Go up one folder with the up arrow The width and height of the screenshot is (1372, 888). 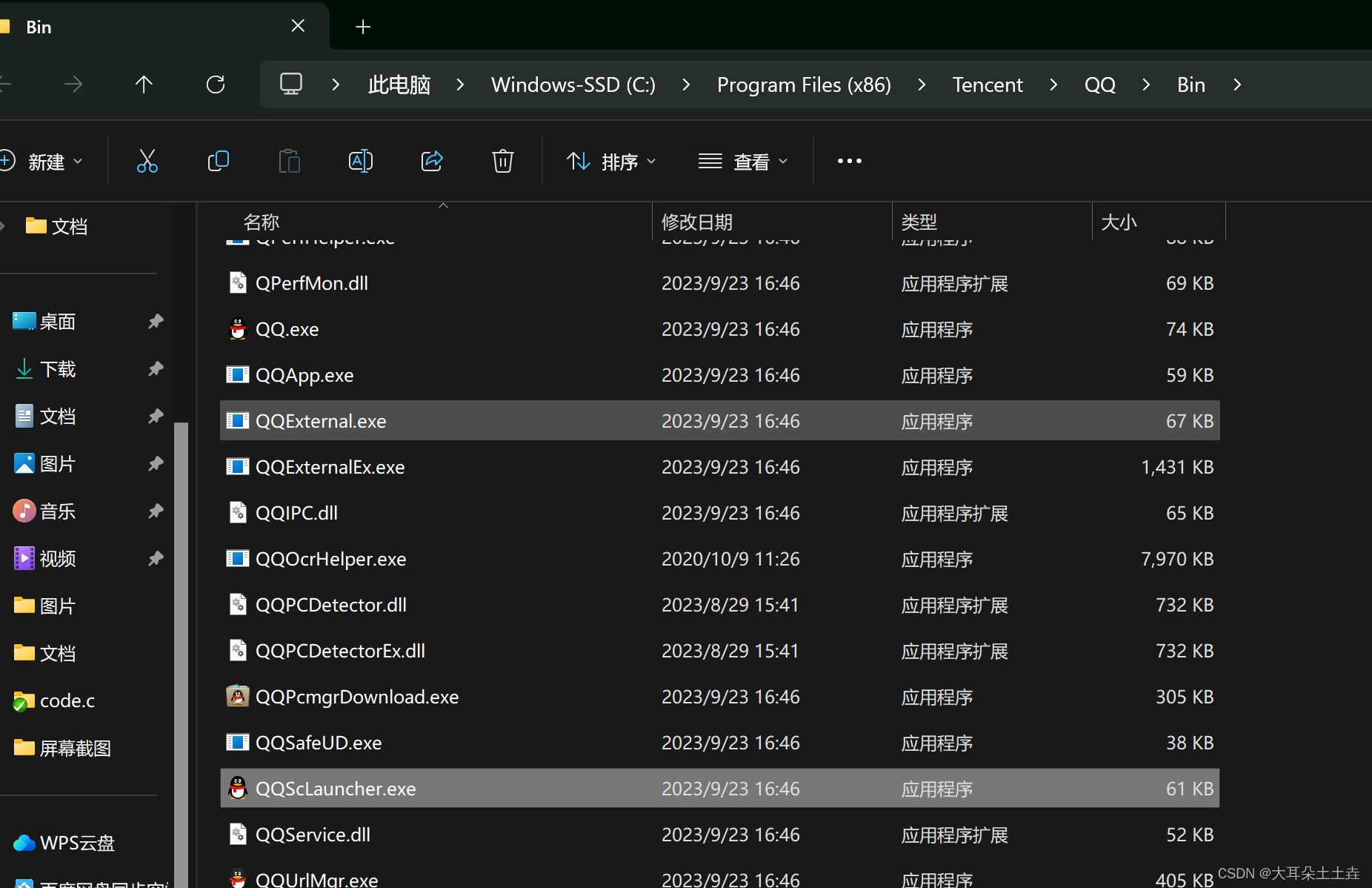[x=144, y=85]
